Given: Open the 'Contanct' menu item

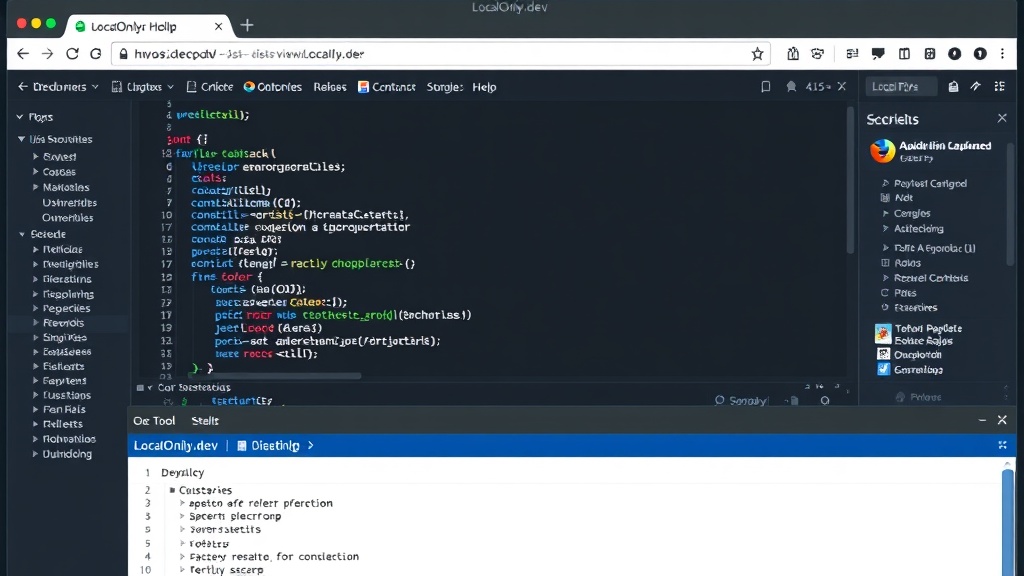Looking at the screenshot, I should click(387, 87).
